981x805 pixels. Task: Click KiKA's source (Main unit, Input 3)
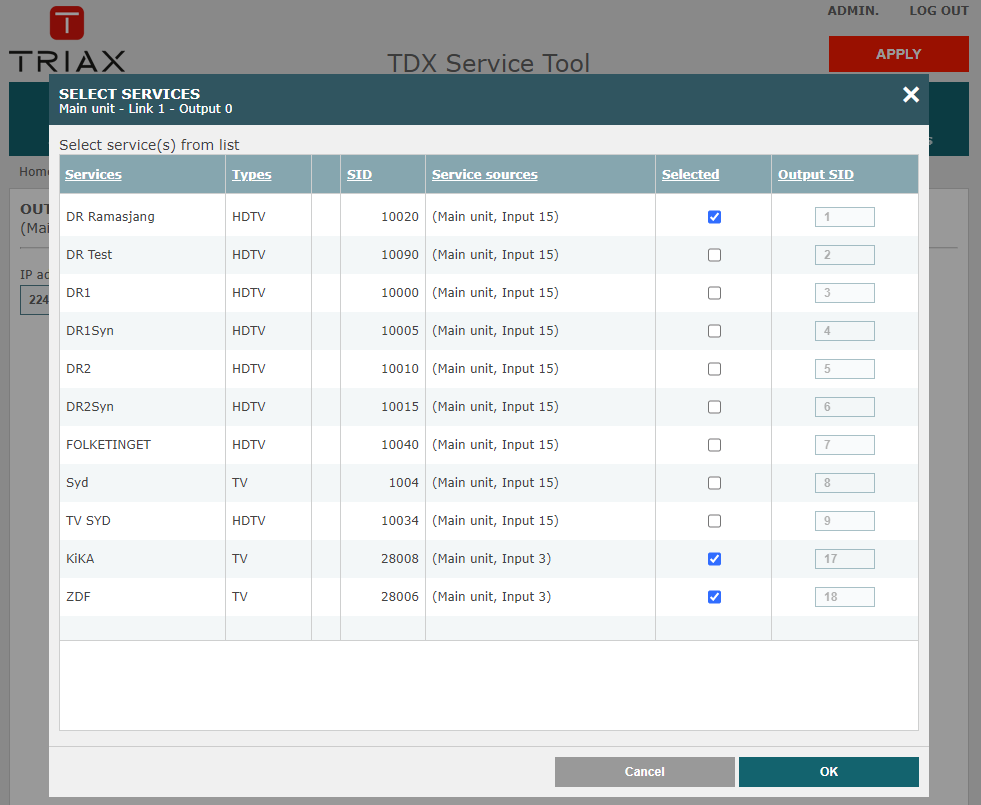click(x=491, y=559)
